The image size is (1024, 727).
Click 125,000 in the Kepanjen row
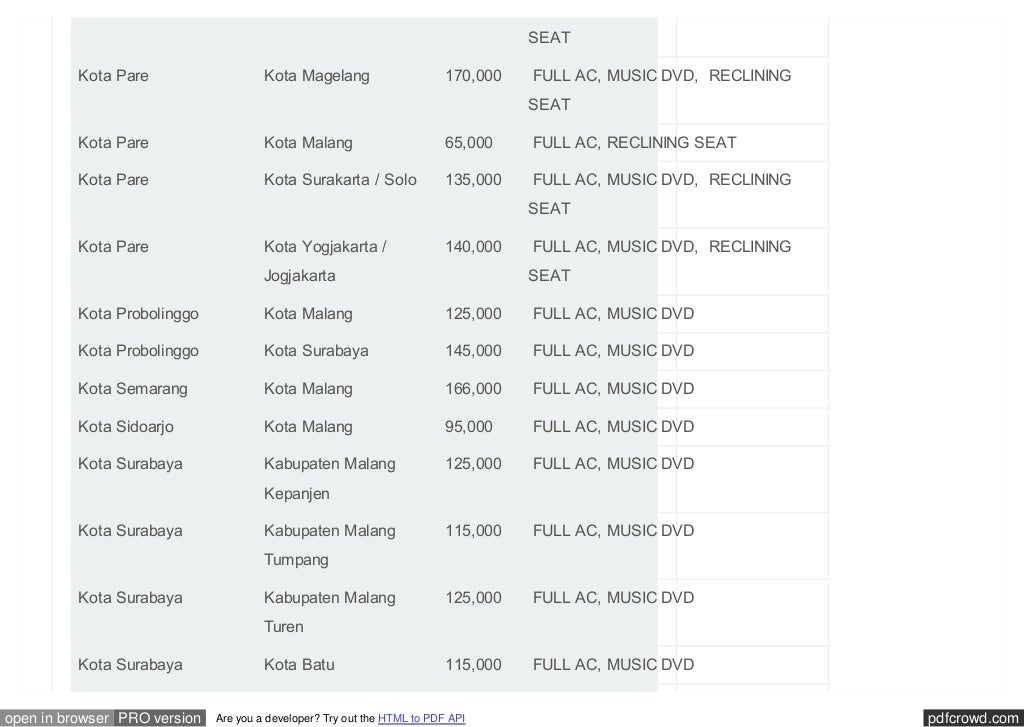tap(473, 464)
